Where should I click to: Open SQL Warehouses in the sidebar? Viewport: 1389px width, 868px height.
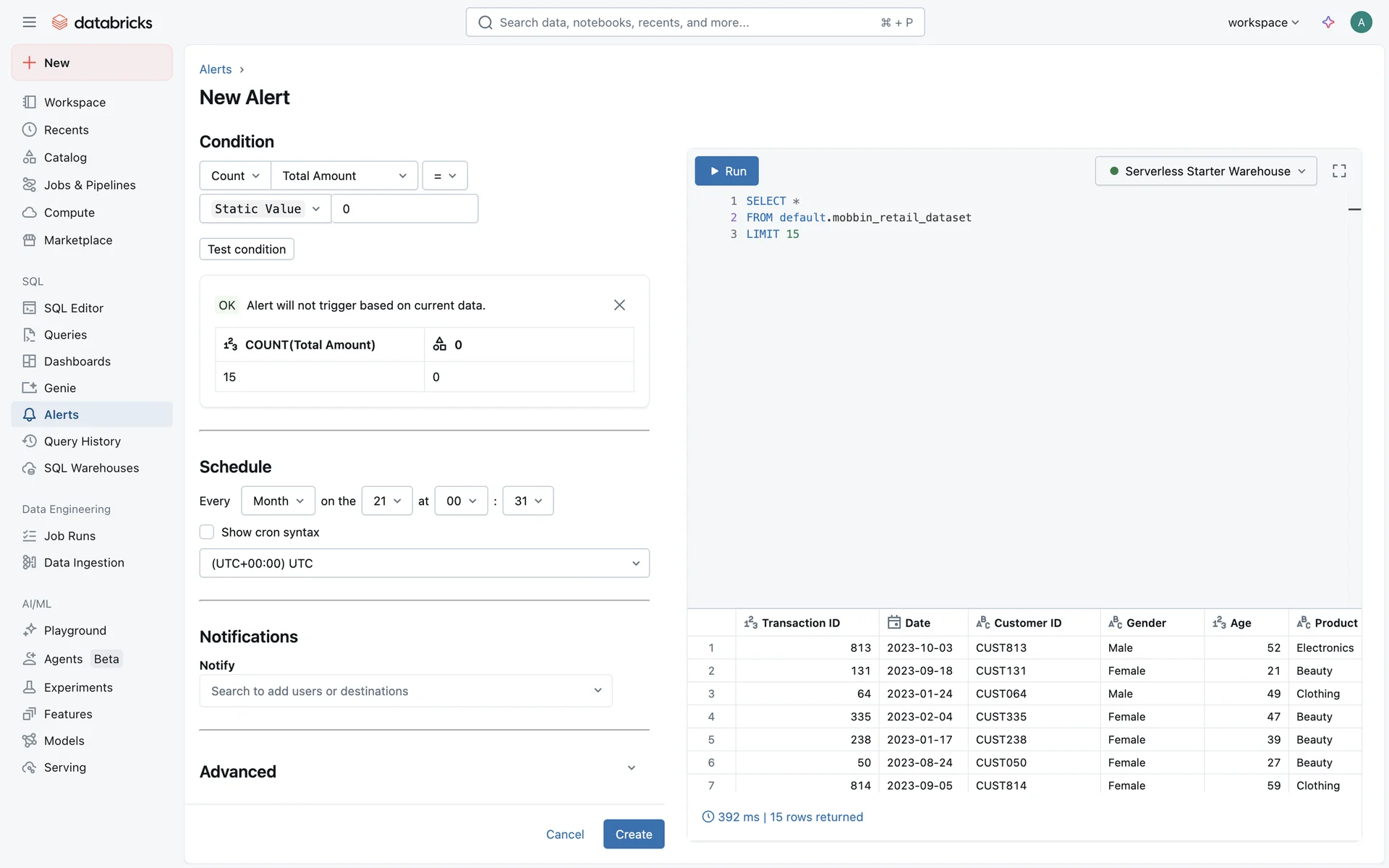[91, 468]
